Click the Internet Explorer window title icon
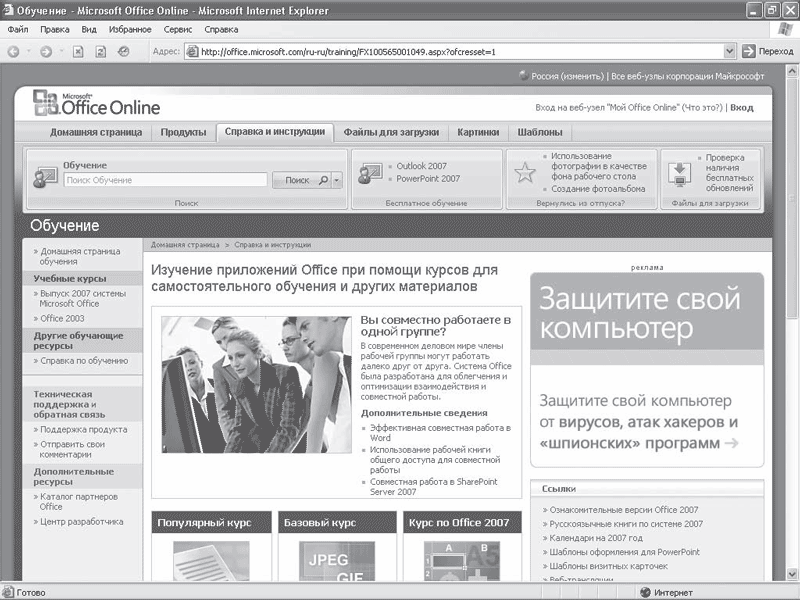Image resolution: width=800 pixels, height=600 pixels. [8, 10]
